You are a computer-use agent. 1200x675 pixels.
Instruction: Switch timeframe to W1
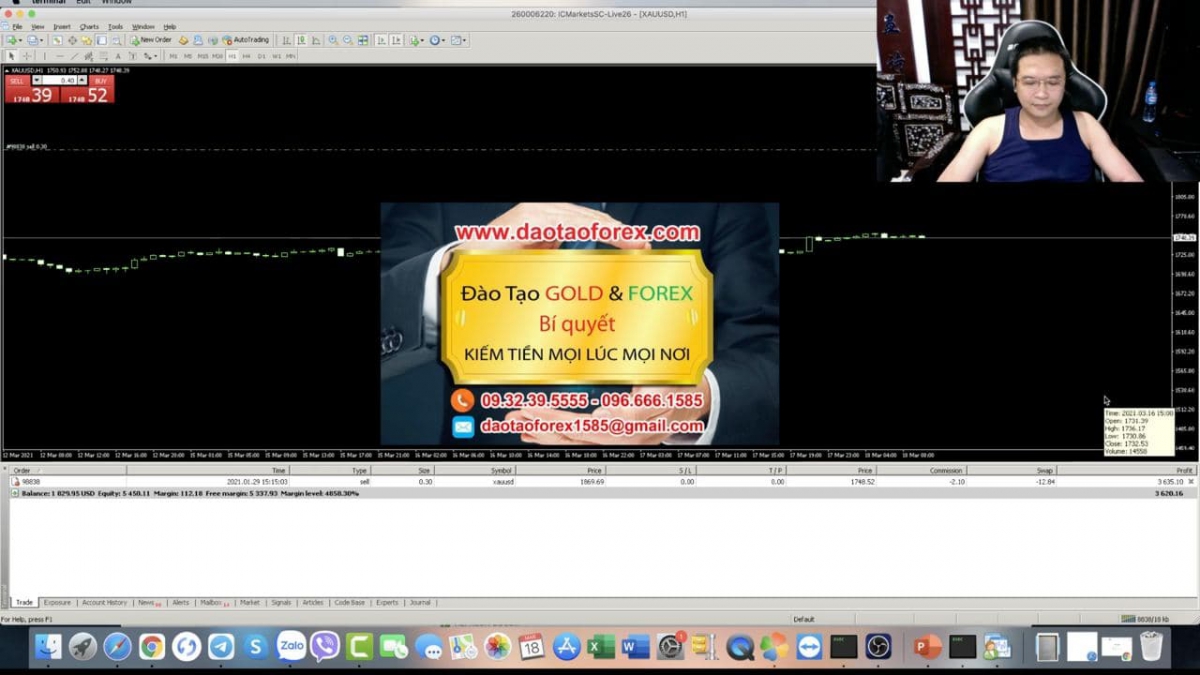click(276, 56)
